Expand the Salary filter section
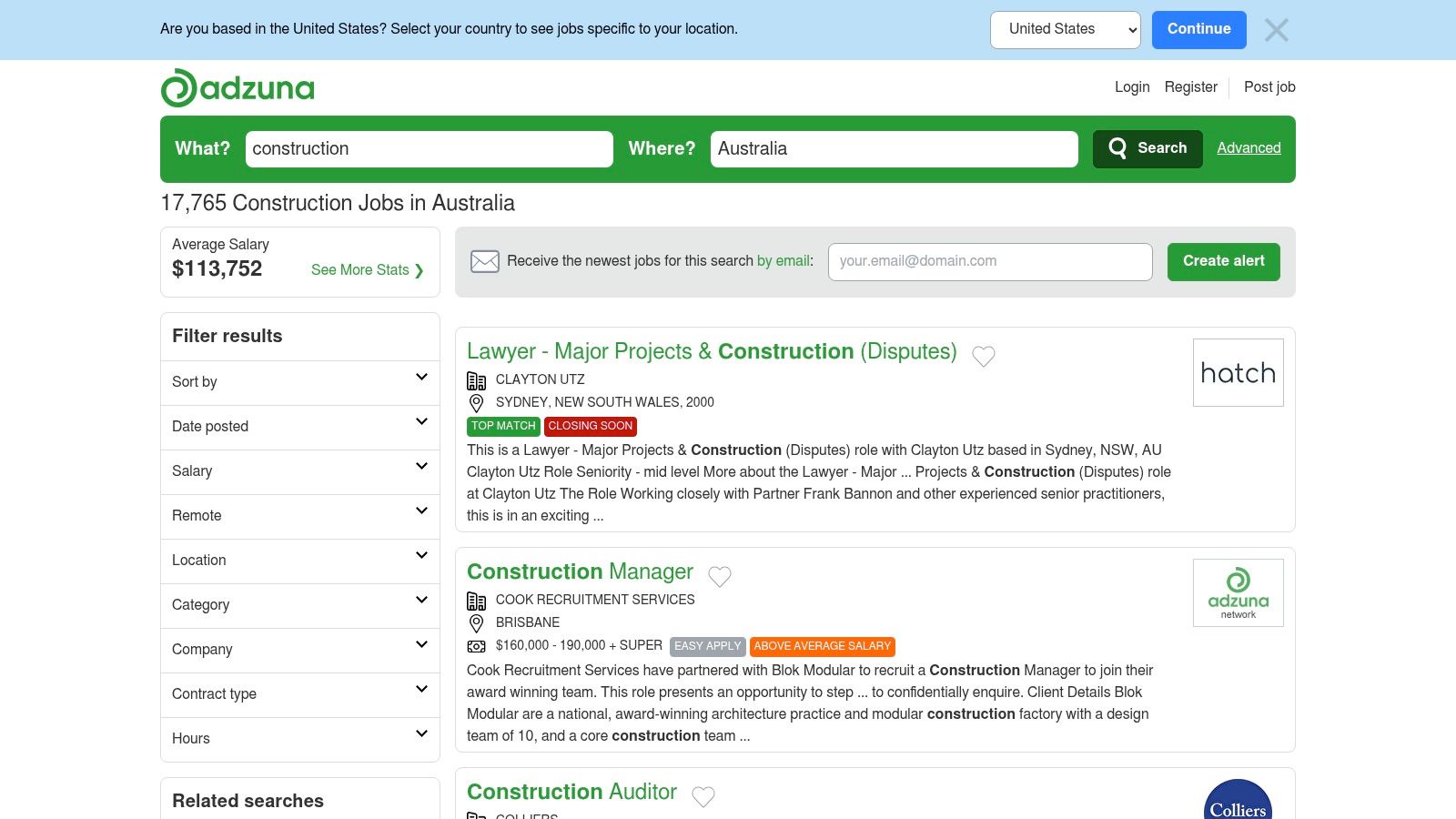The height and width of the screenshot is (819, 1456). click(299, 471)
